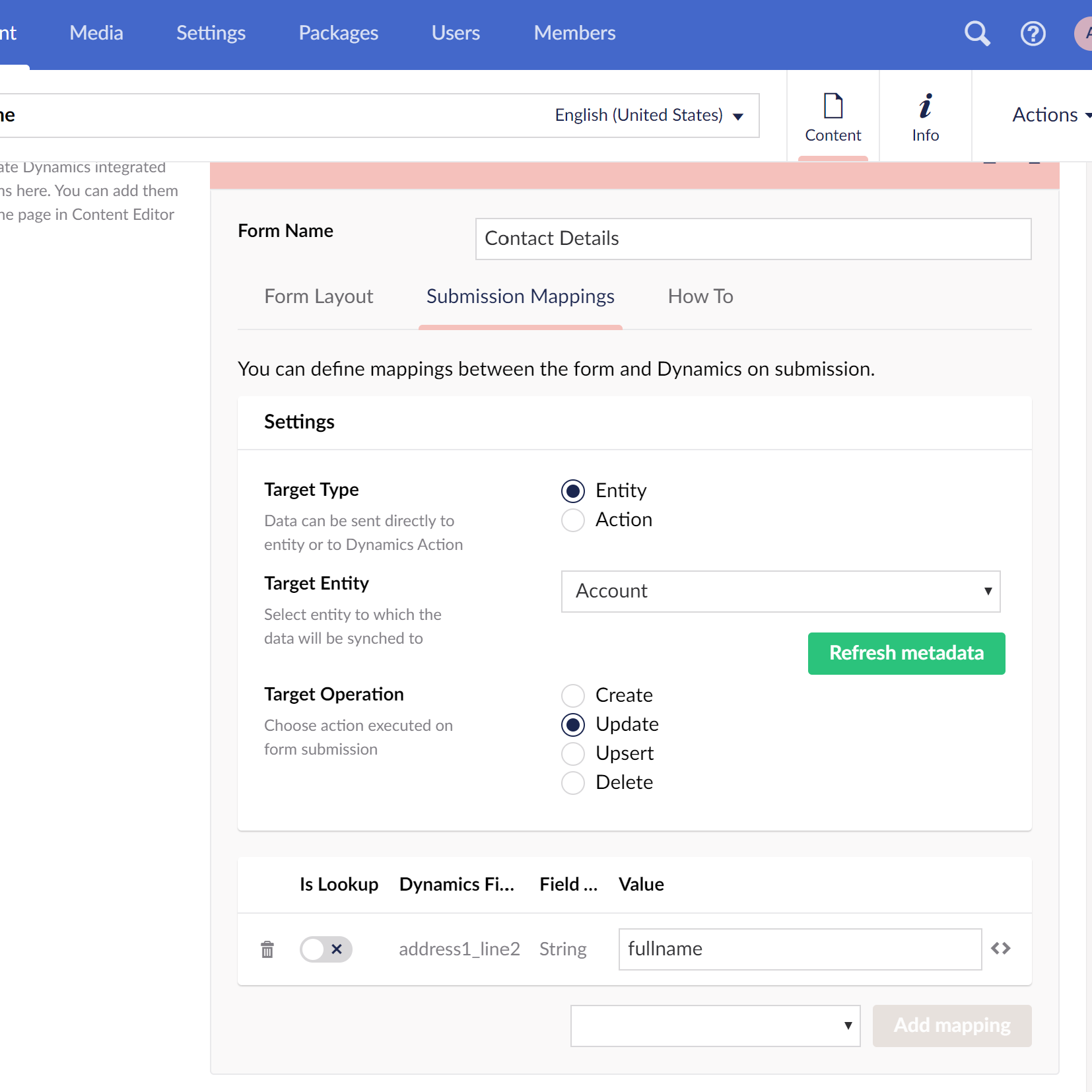1092x1092 pixels.
Task: Click the Form Name input field
Action: tap(753, 239)
